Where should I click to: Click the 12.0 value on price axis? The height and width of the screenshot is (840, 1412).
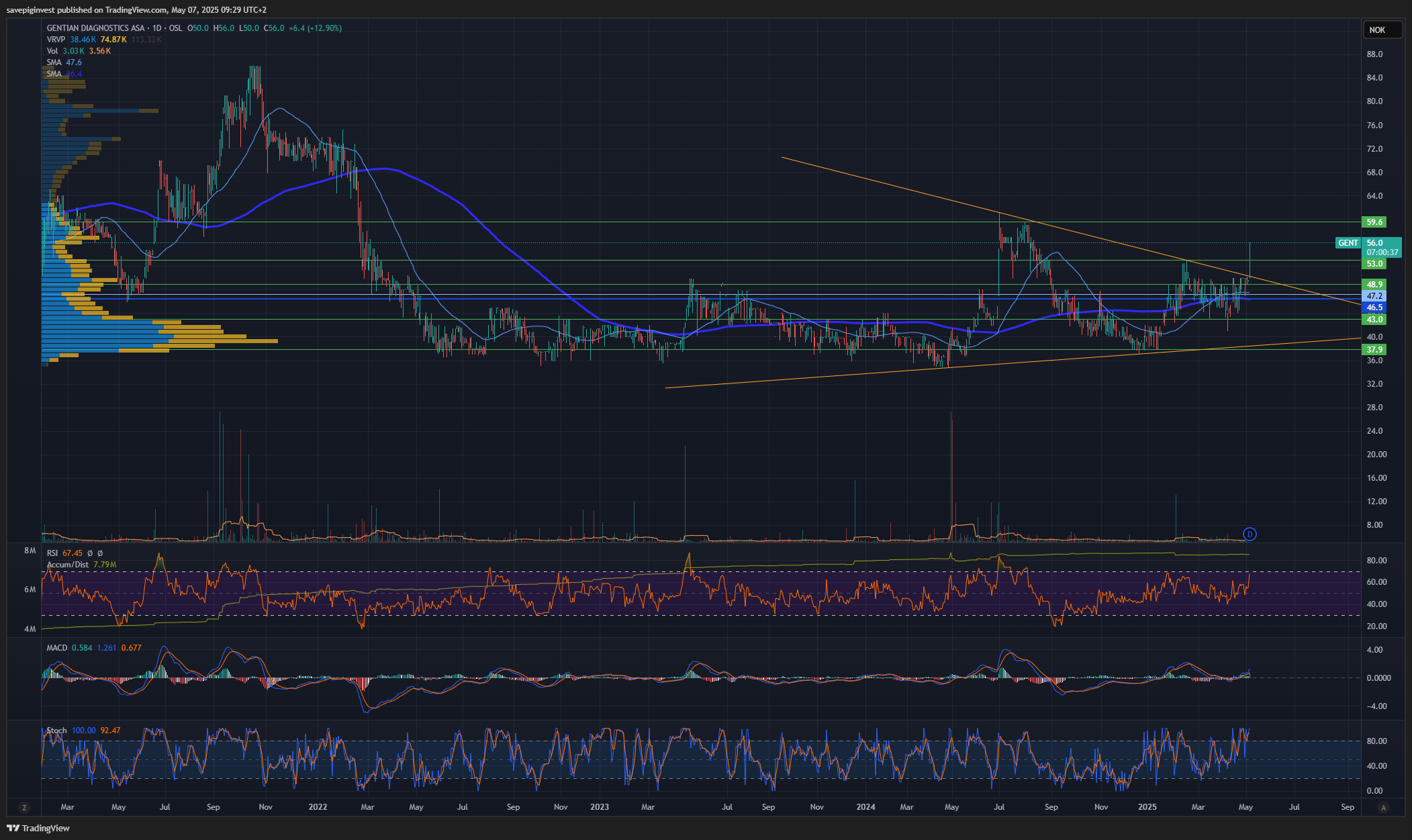1376,502
